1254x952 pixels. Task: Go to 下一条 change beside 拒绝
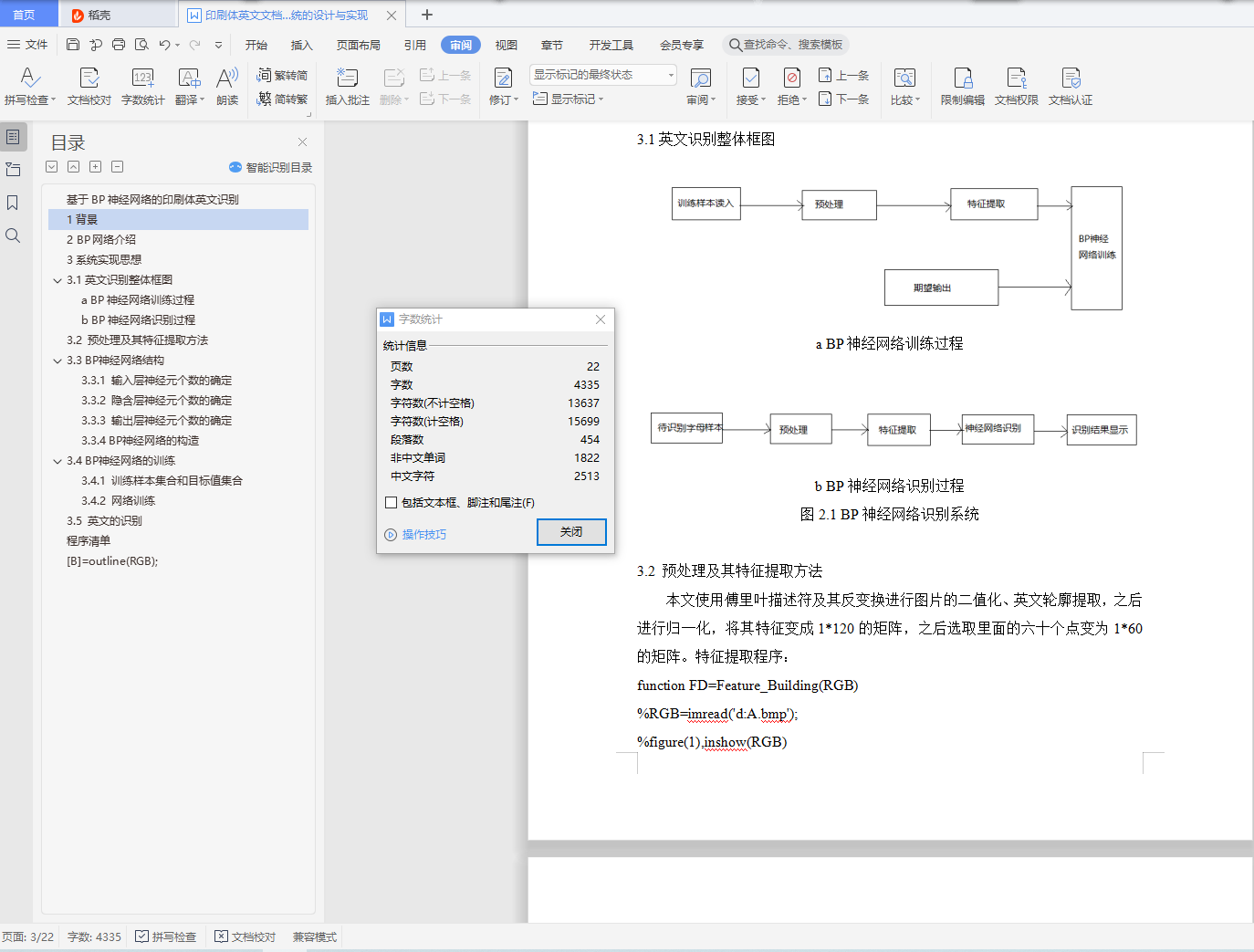click(x=843, y=99)
